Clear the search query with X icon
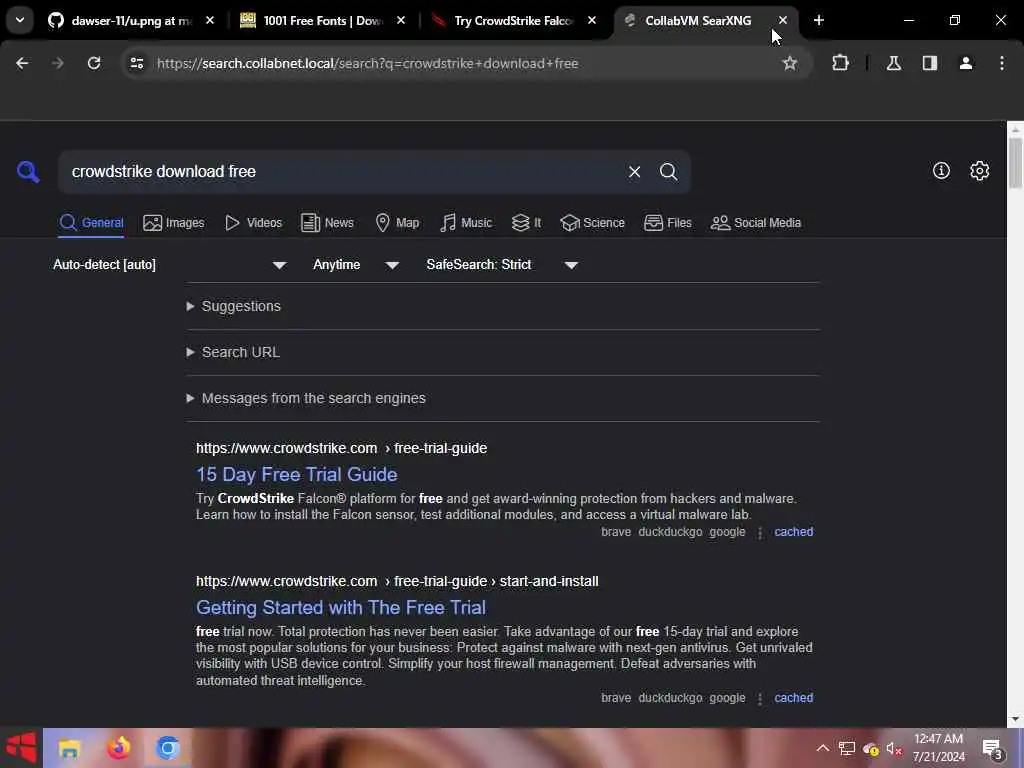This screenshot has height=768, width=1024. (x=634, y=172)
